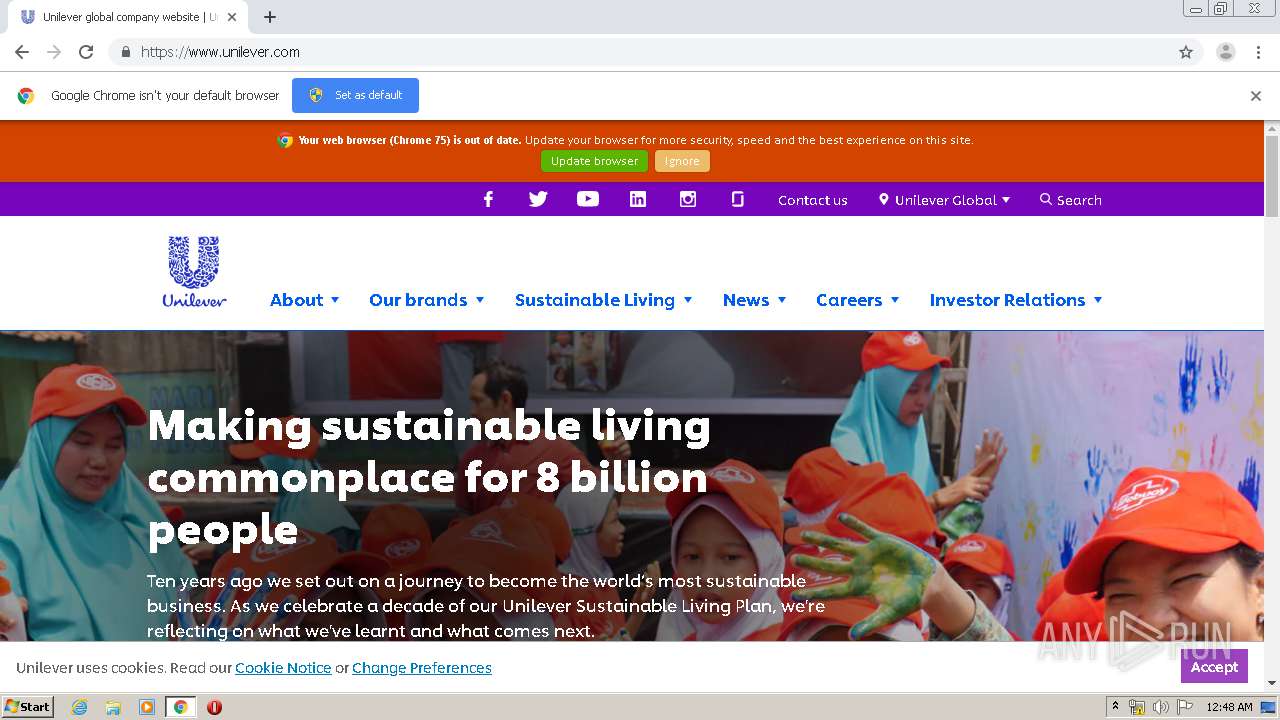This screenshot has width=1280, height=720.
Task: Expand the About menu arrow
Action: (x=335, y=300)
